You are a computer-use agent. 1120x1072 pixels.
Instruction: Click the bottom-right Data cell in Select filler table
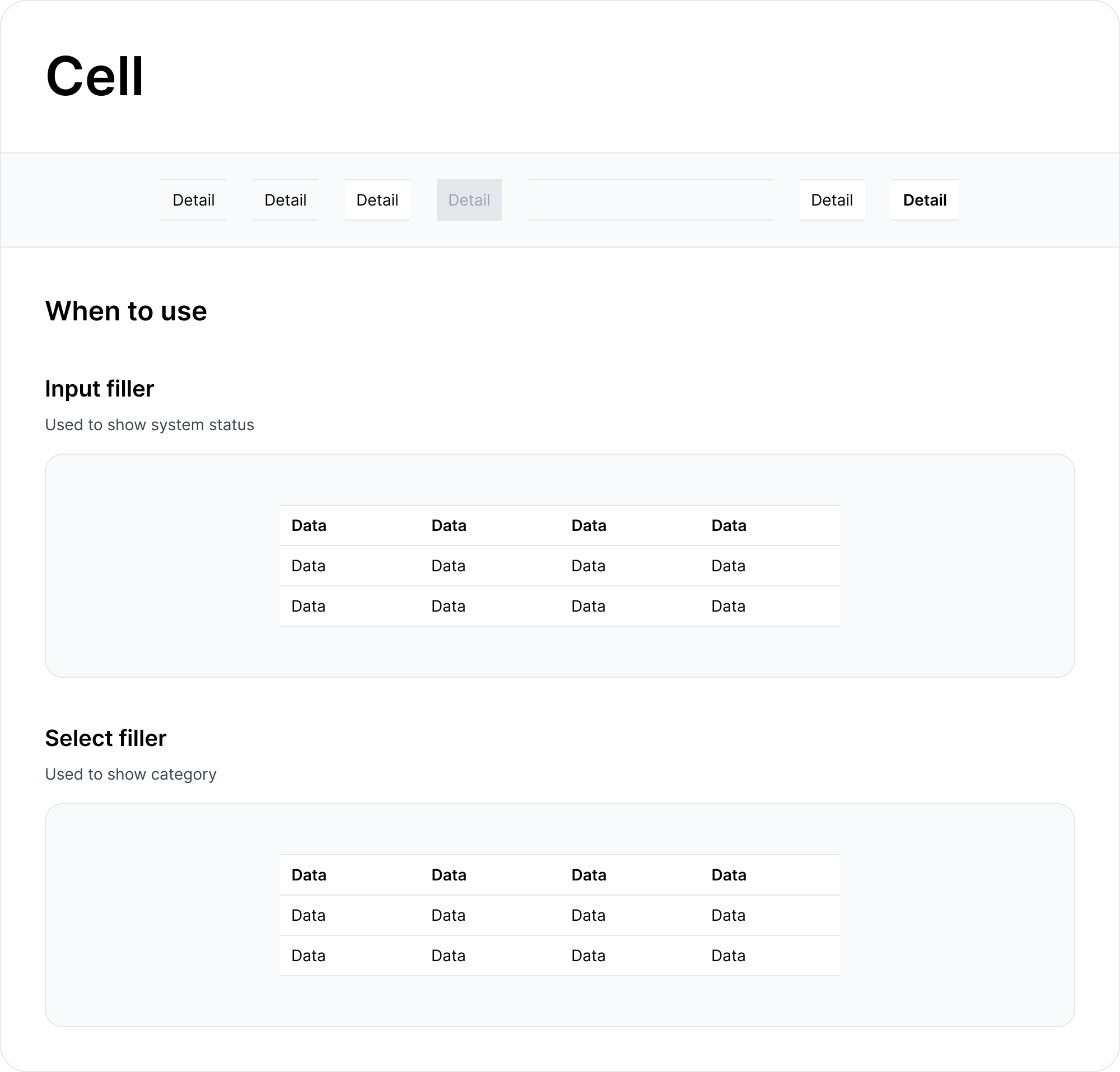[x=729, y=956]
